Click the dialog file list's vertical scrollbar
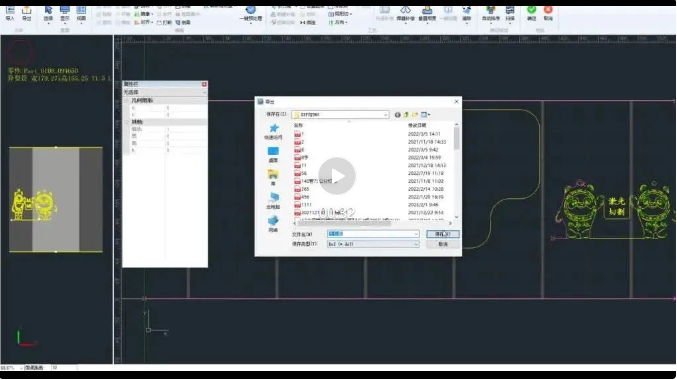 coord(456,171)
